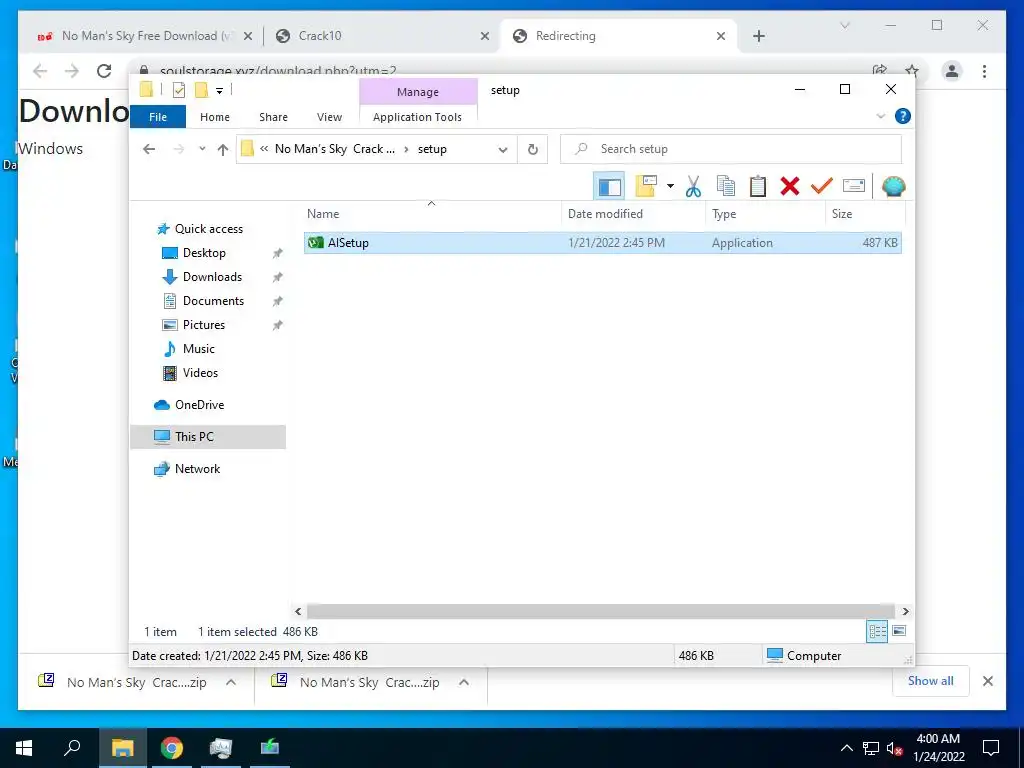Go back using the Explorer back arrow
Image resolution: width=1024 pixels, height=768 pixels.
click(x=149, y=149)
